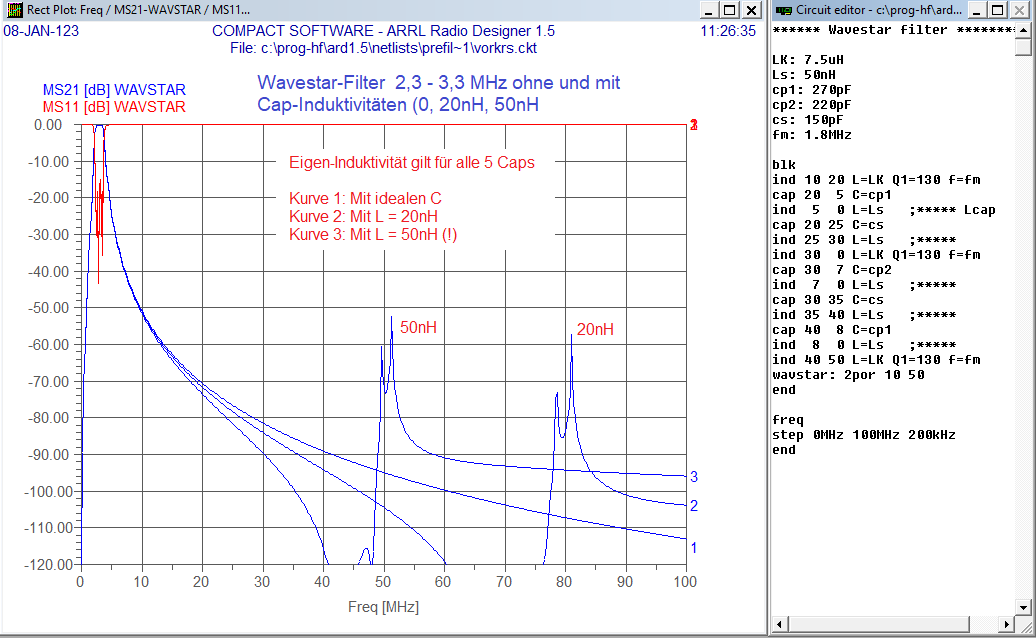Click the 'Freq [MHz]' axis label
The width and height of the screenshot is (1036, 638).
point(383,607)
